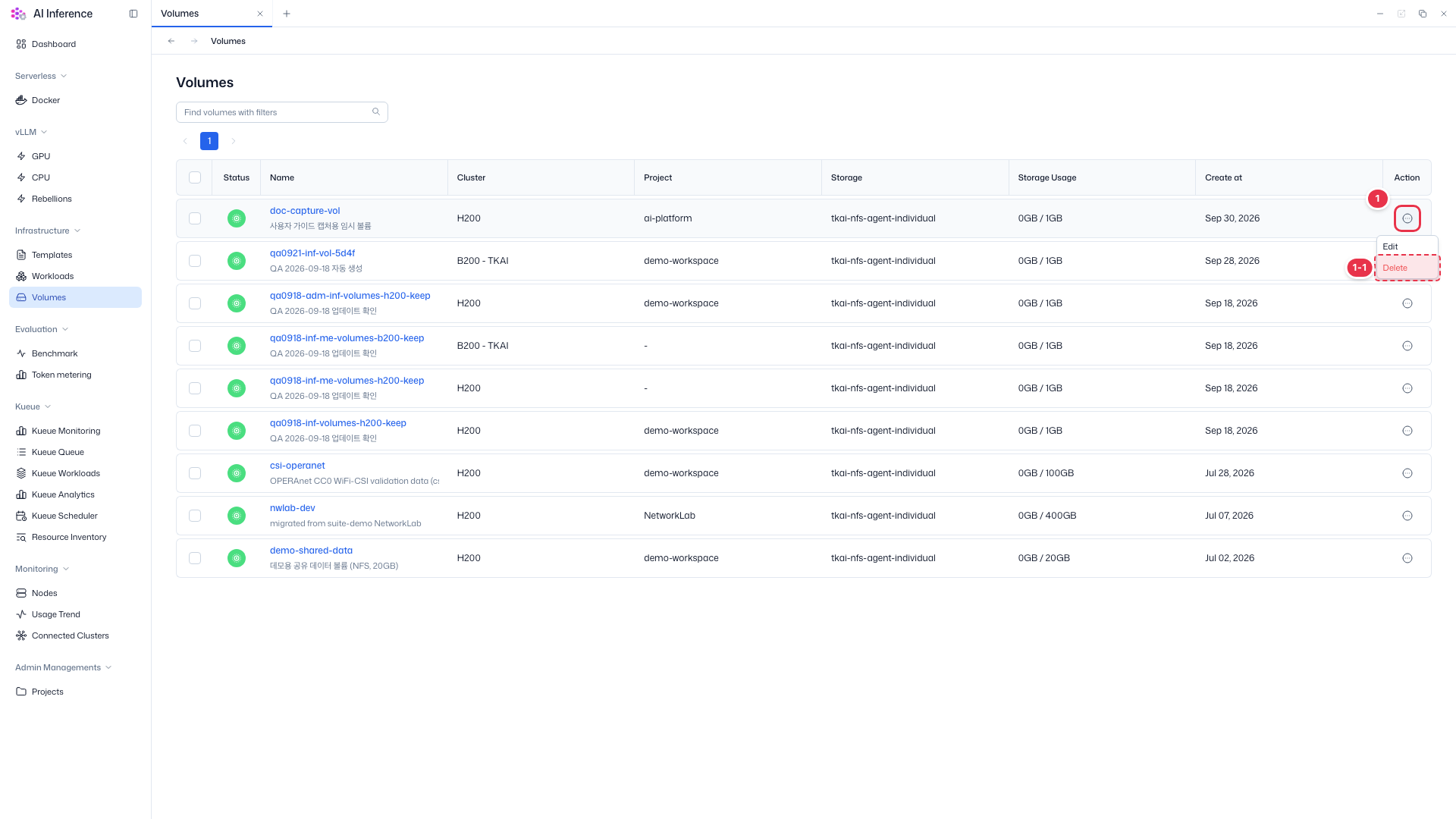Click the Docker whale icon

[21, 100]
